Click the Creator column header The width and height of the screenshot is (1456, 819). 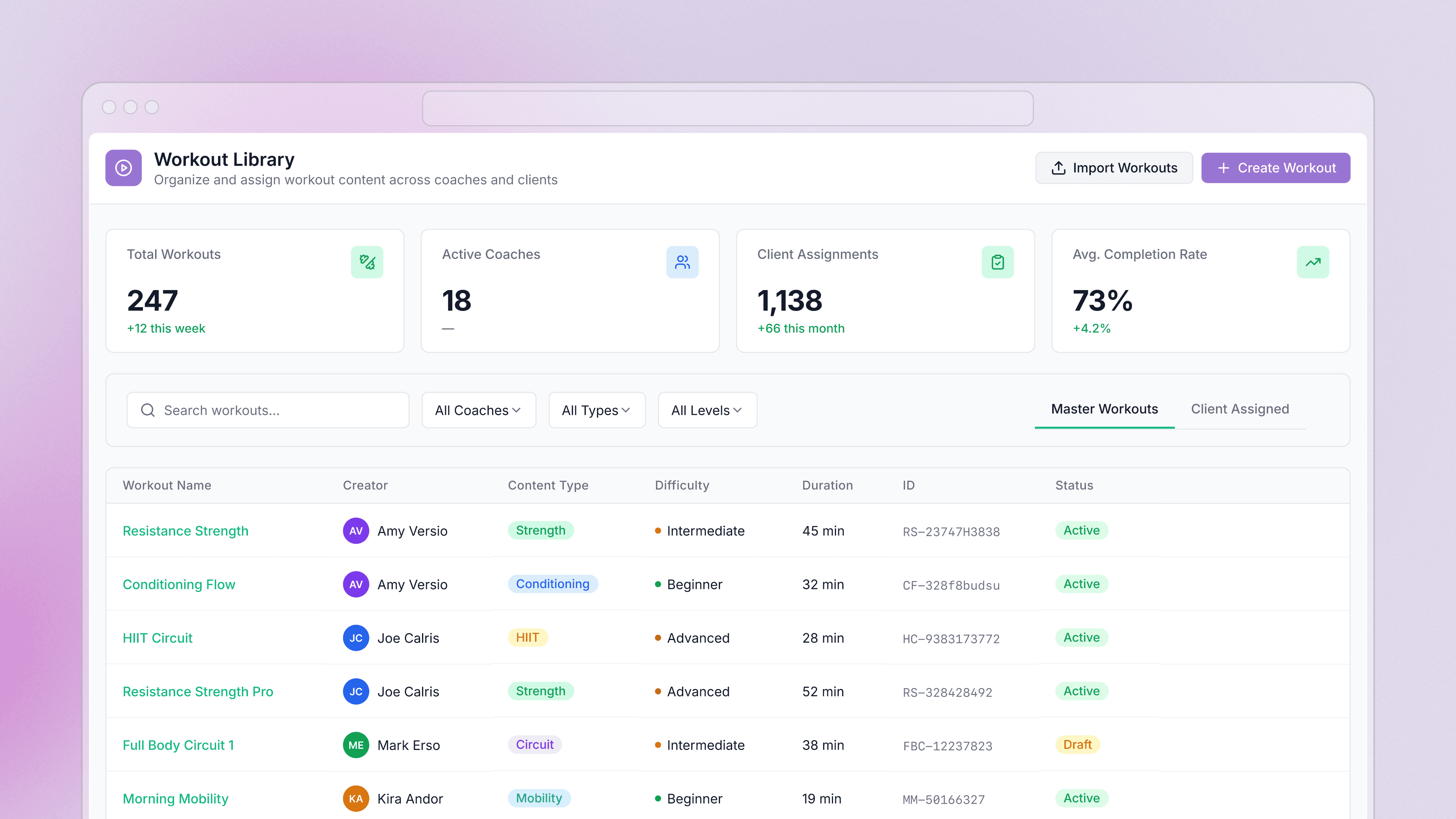(365, 485)
